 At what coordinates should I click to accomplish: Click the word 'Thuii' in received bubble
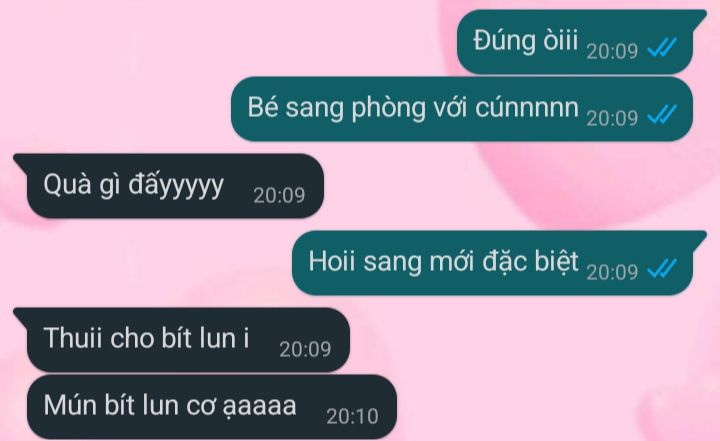click(x=73, y=338)
